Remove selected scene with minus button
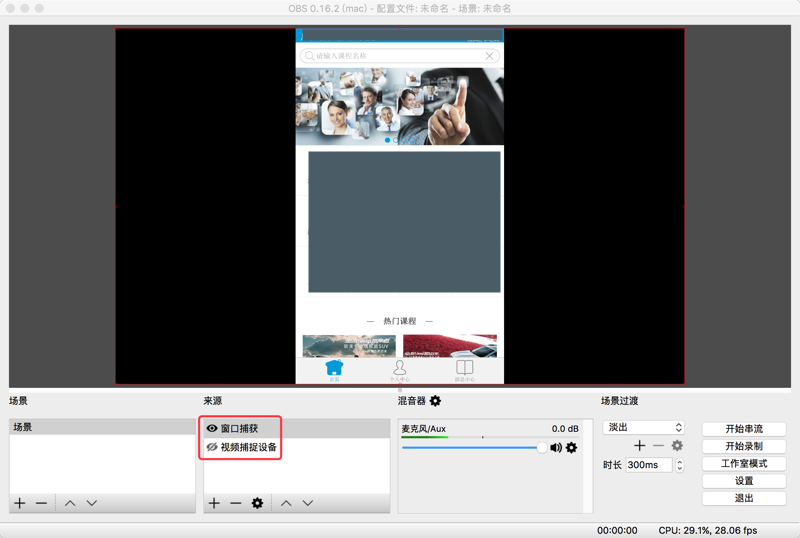The image size is (800, 538). (41, 503)
